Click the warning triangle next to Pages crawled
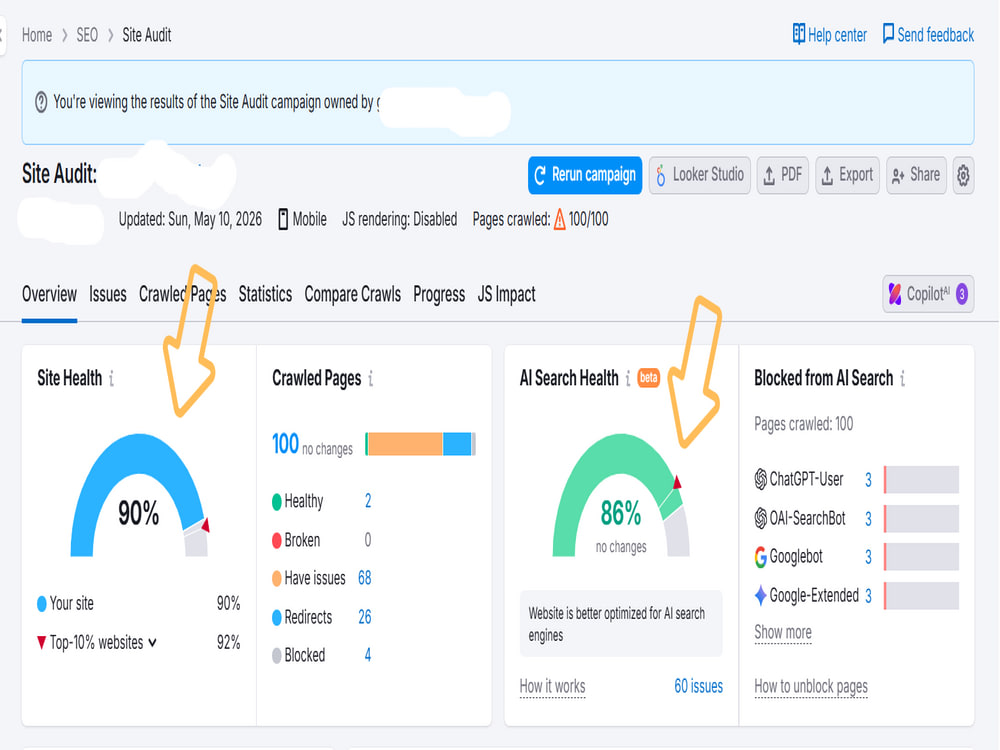 (x=559, y=219)
